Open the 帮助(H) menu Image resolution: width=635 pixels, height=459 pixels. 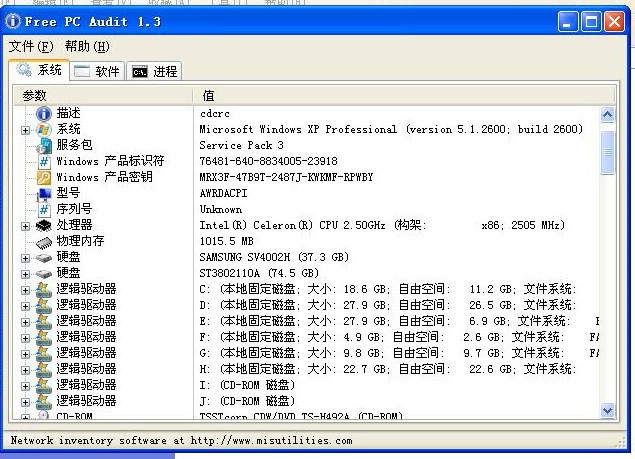pyautogui.click(x=87, y=47)
